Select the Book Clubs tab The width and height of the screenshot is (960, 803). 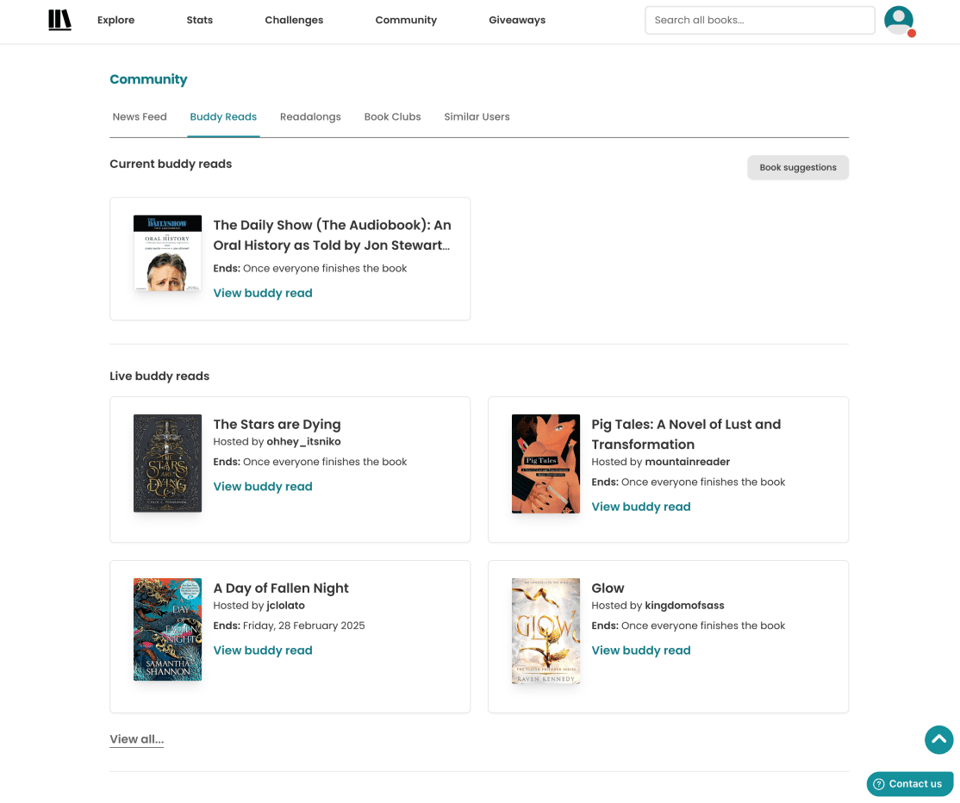click(x=392, y=117)
